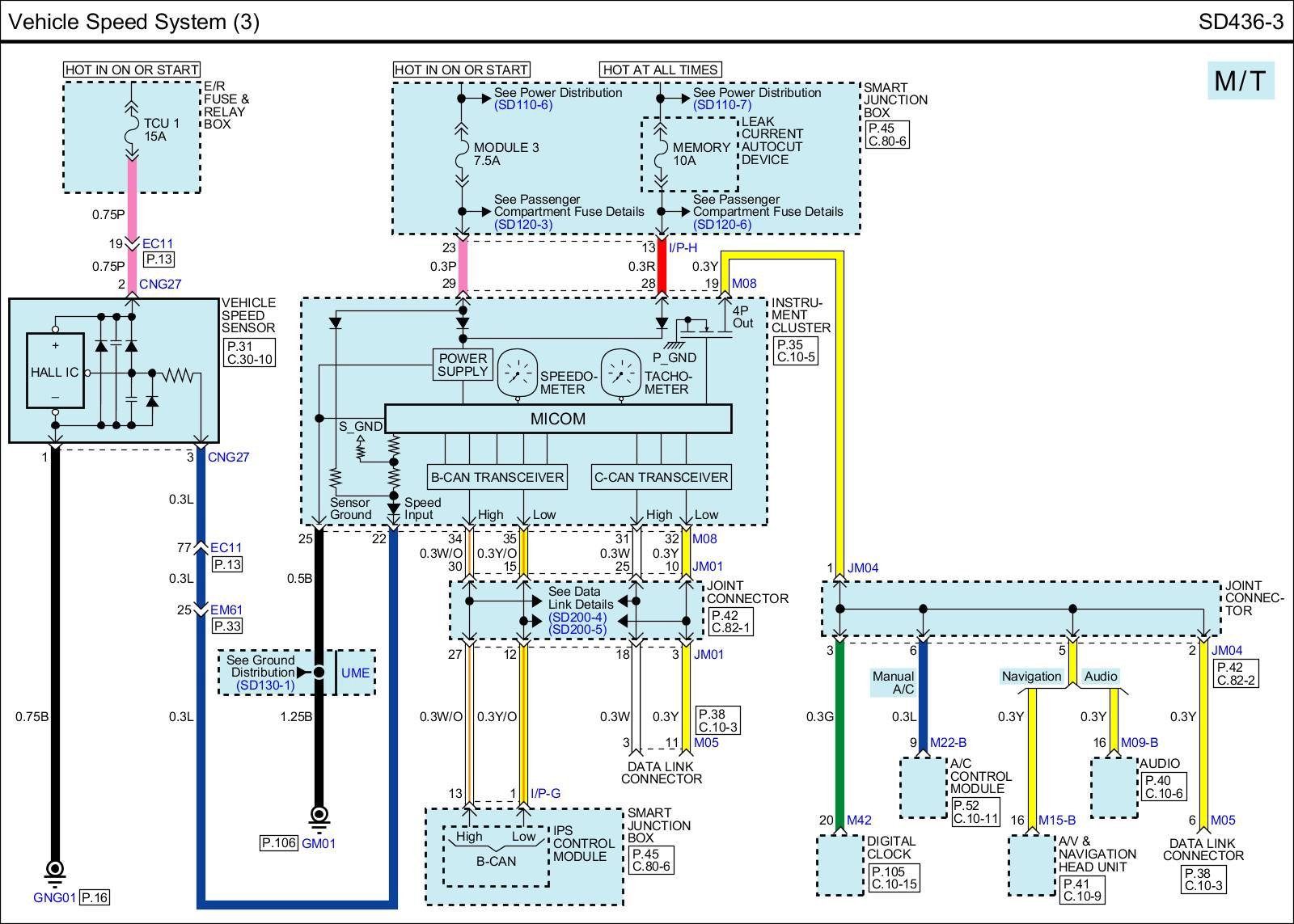Open the SD110-7 power distribution link

coord(722,105)
